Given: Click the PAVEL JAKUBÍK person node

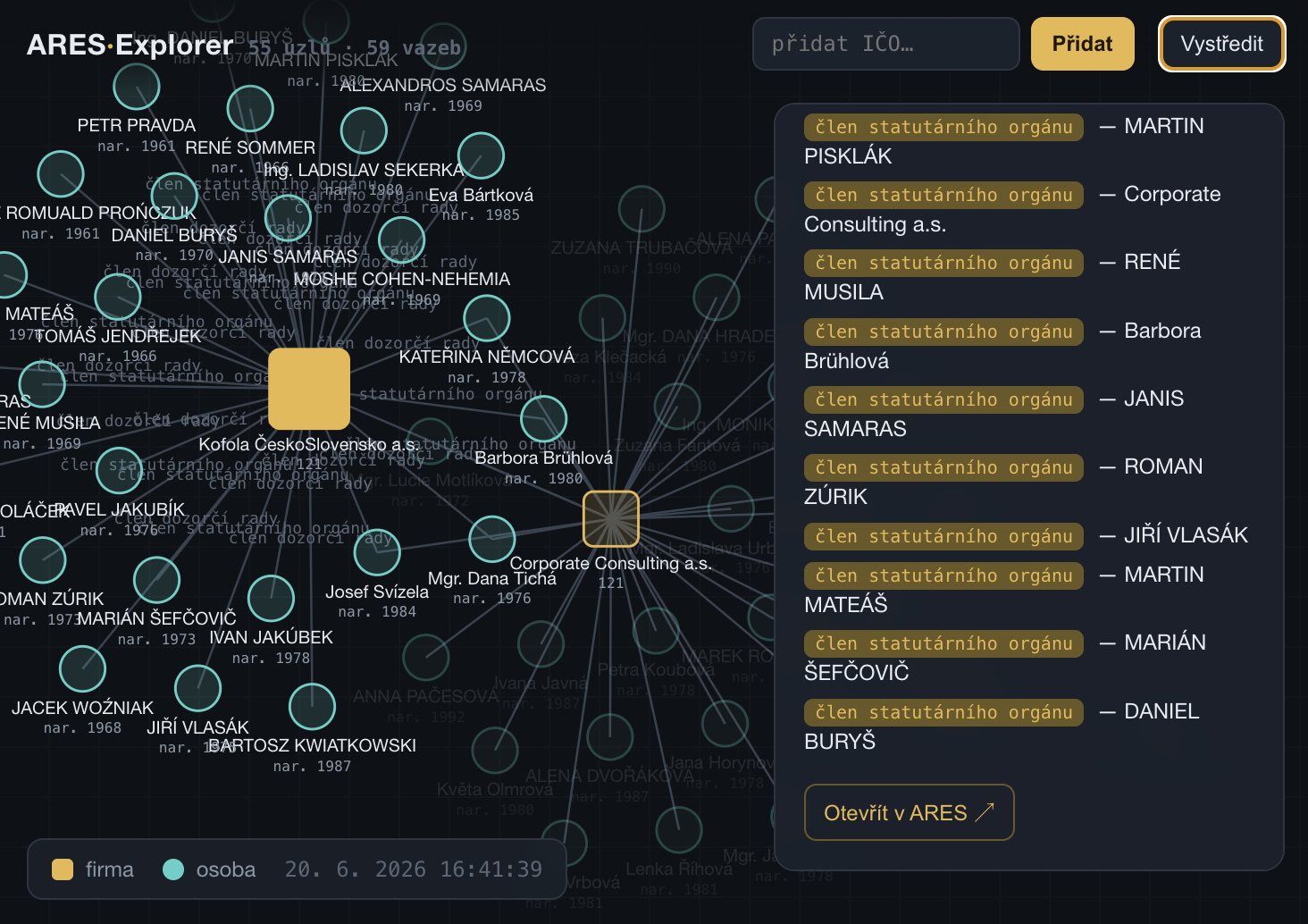Looking at the screenshot, I should (x=119, y=470).
